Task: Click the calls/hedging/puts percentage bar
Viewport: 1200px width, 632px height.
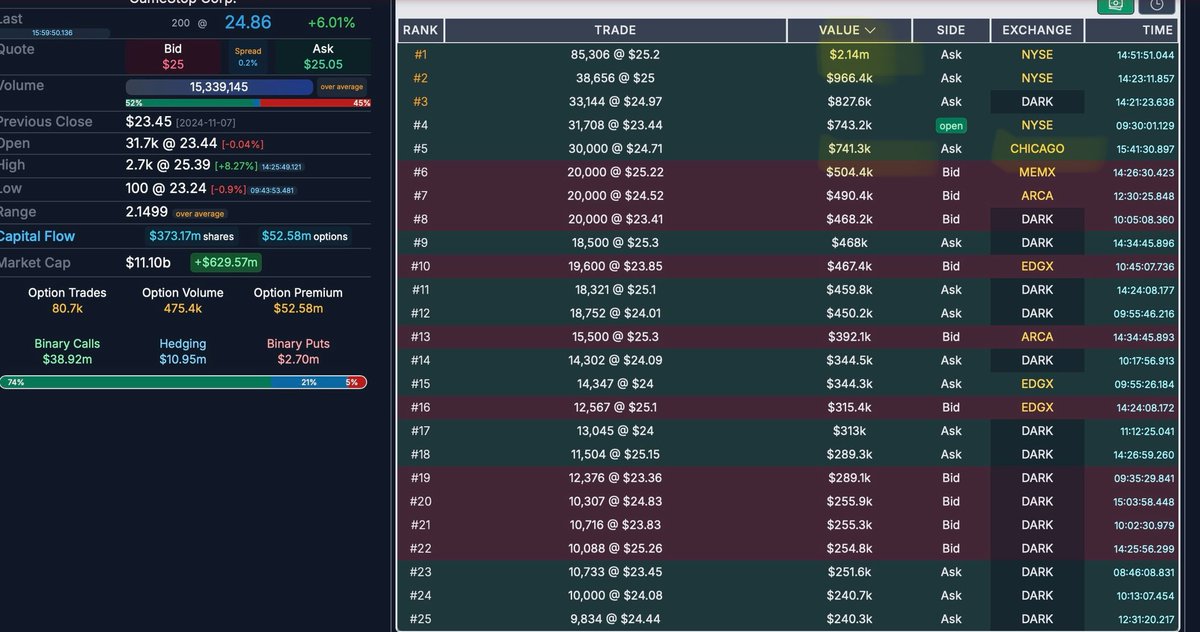Action: pyautogui.click(x=183, y=382)
